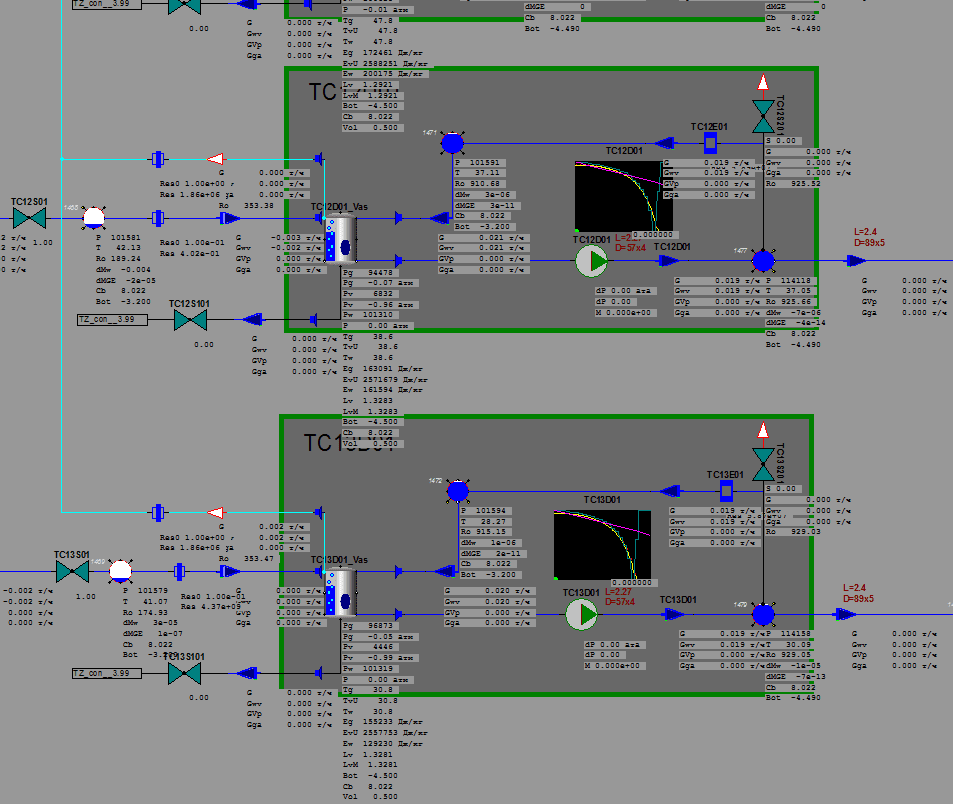Click blue junction node 1477
Image resolution: width=953 pixels, height=804 pixels.
763,261
